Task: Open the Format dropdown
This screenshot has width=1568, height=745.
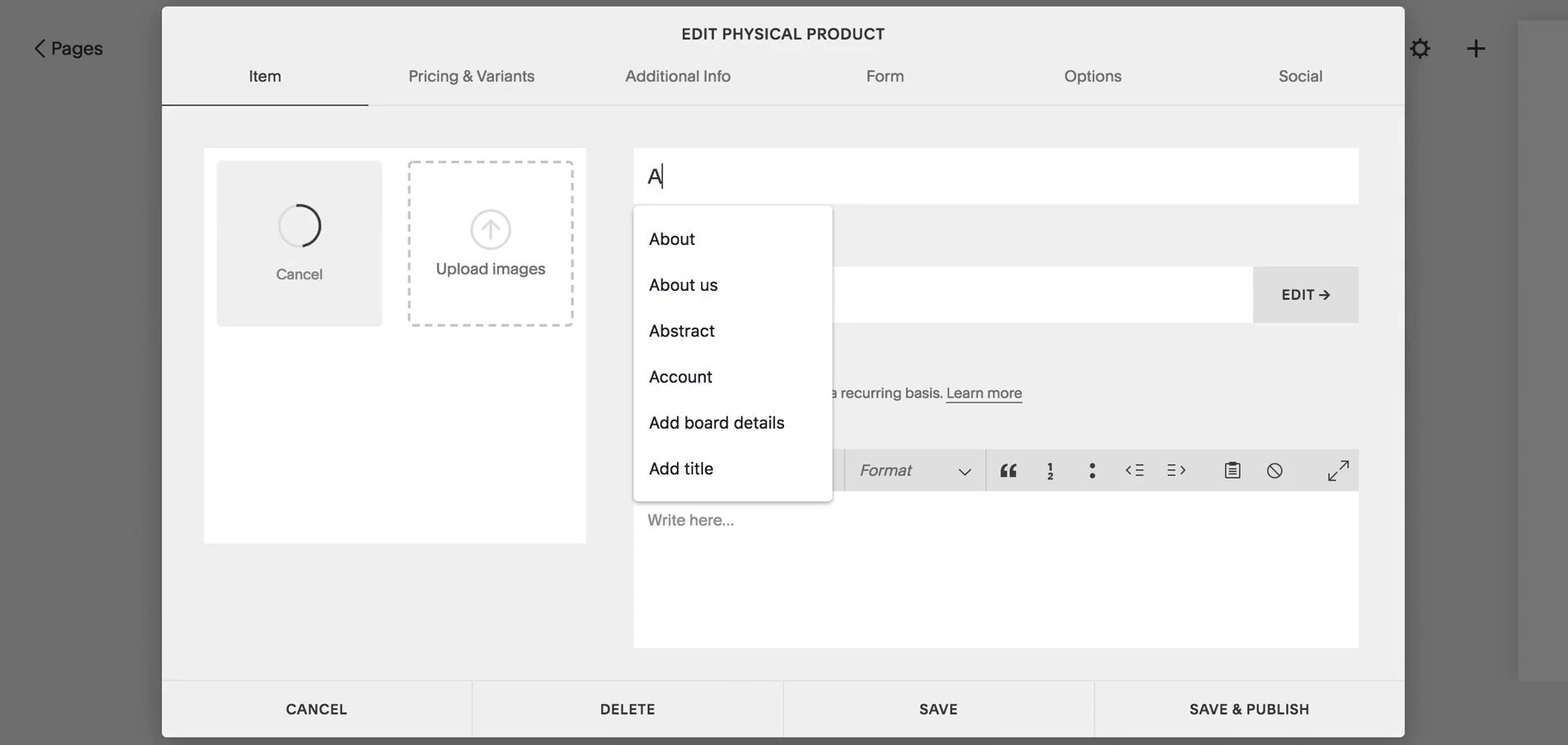Action: point(915,471)
